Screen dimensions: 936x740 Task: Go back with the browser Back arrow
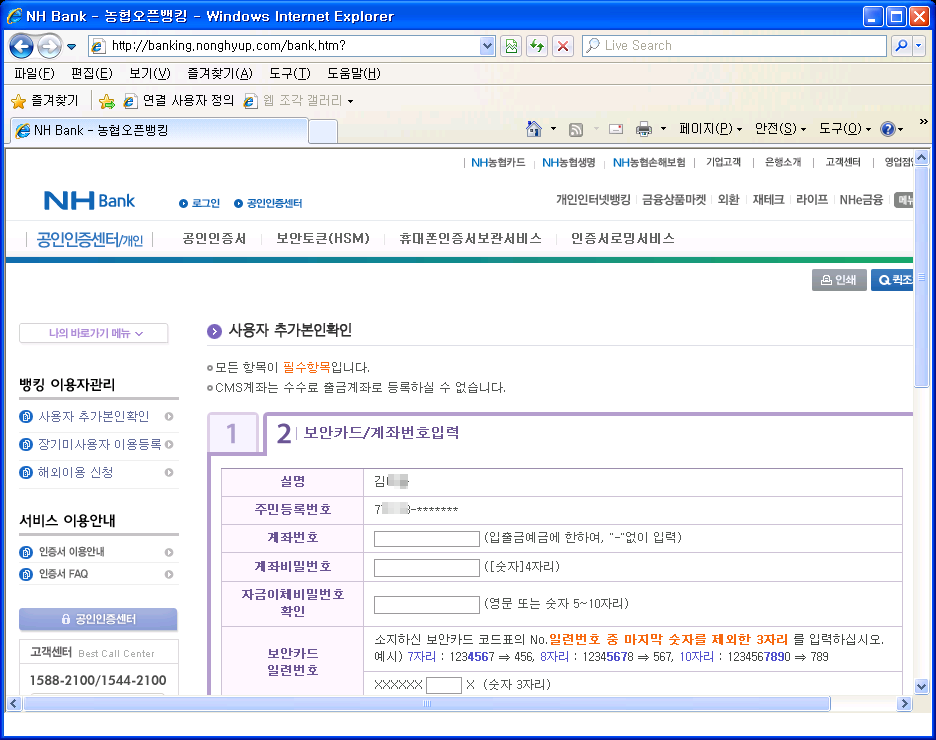[x=21, y=46]
